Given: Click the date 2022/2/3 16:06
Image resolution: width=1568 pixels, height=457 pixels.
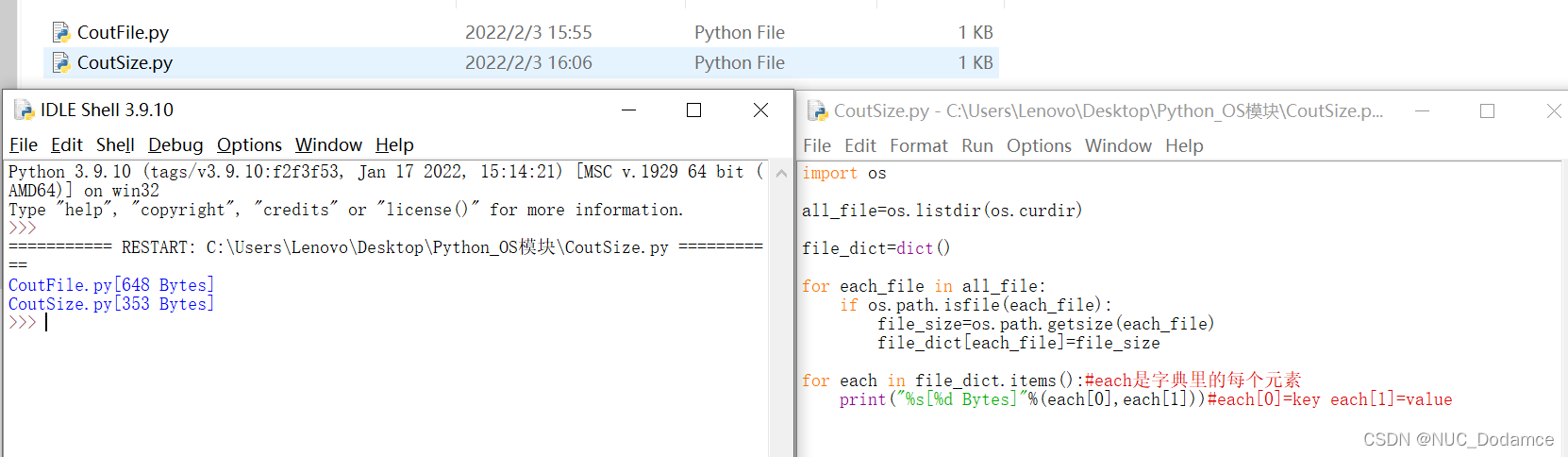Looking at the screenshot, I should [x=528, y=62].
